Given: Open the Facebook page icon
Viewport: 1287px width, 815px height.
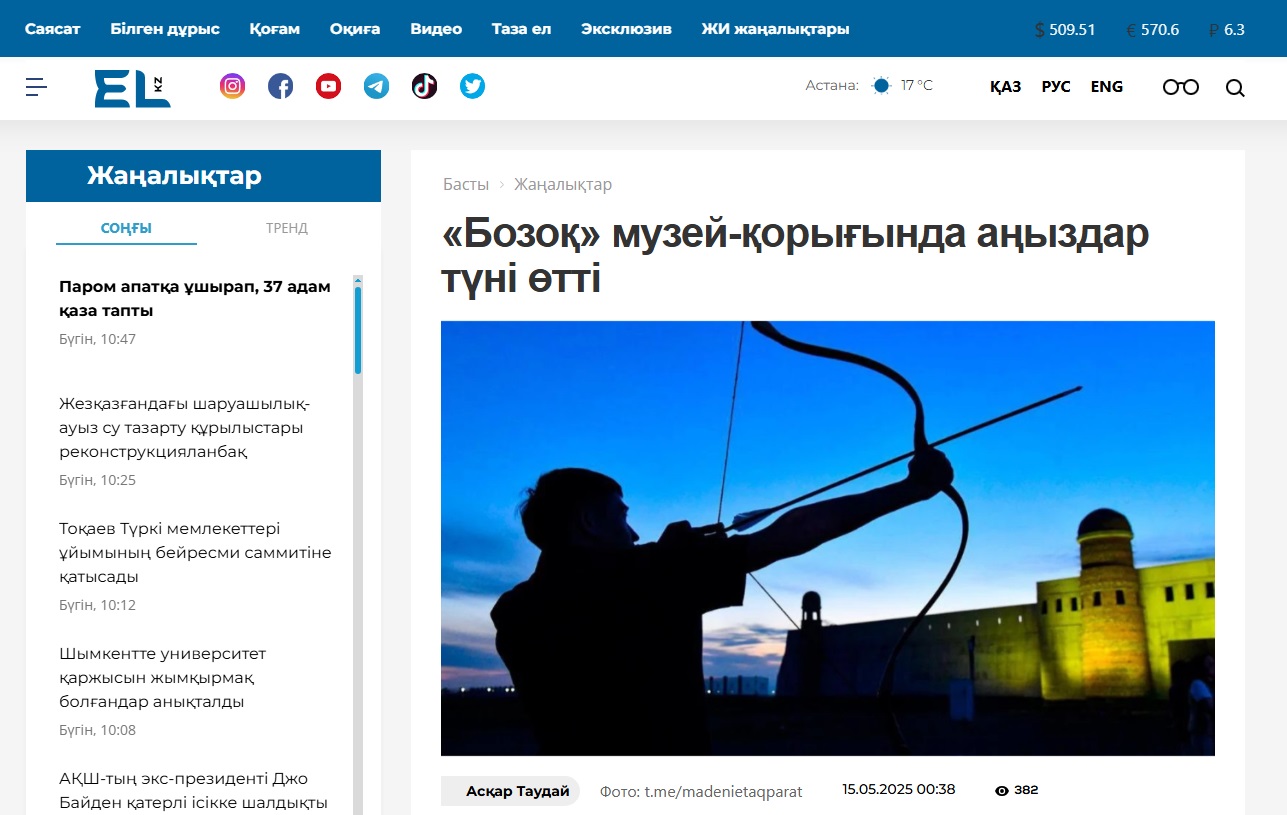Looking at the screenshot, I should pyautogui.click(x=281, y=86).
